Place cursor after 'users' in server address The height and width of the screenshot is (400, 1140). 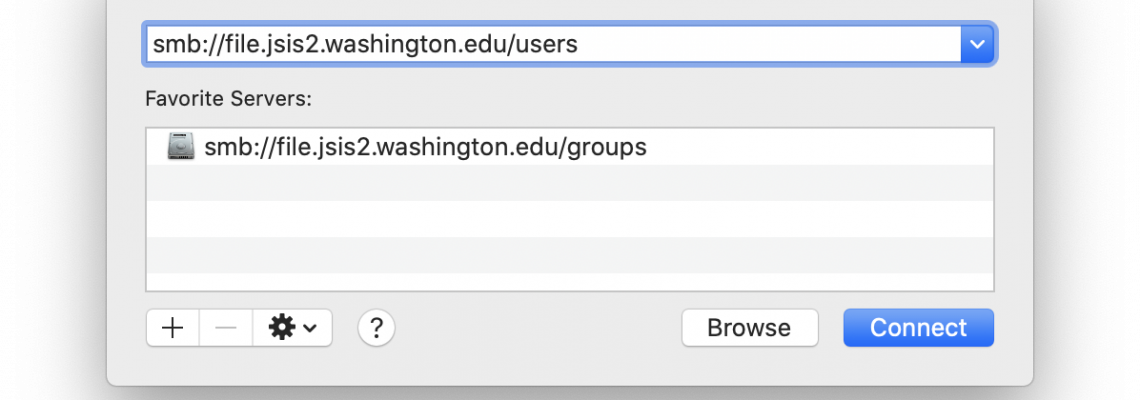(x=579, y=44)
